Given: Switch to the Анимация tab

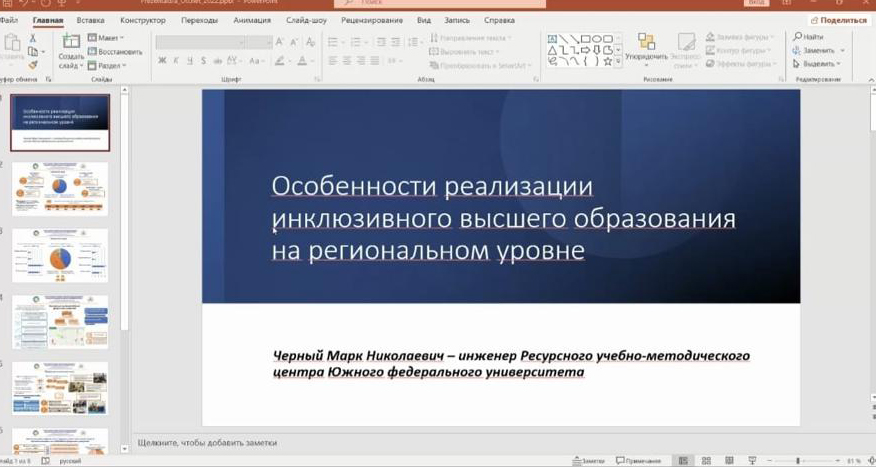Looking at the screenshot, I should tap(252, 20).
